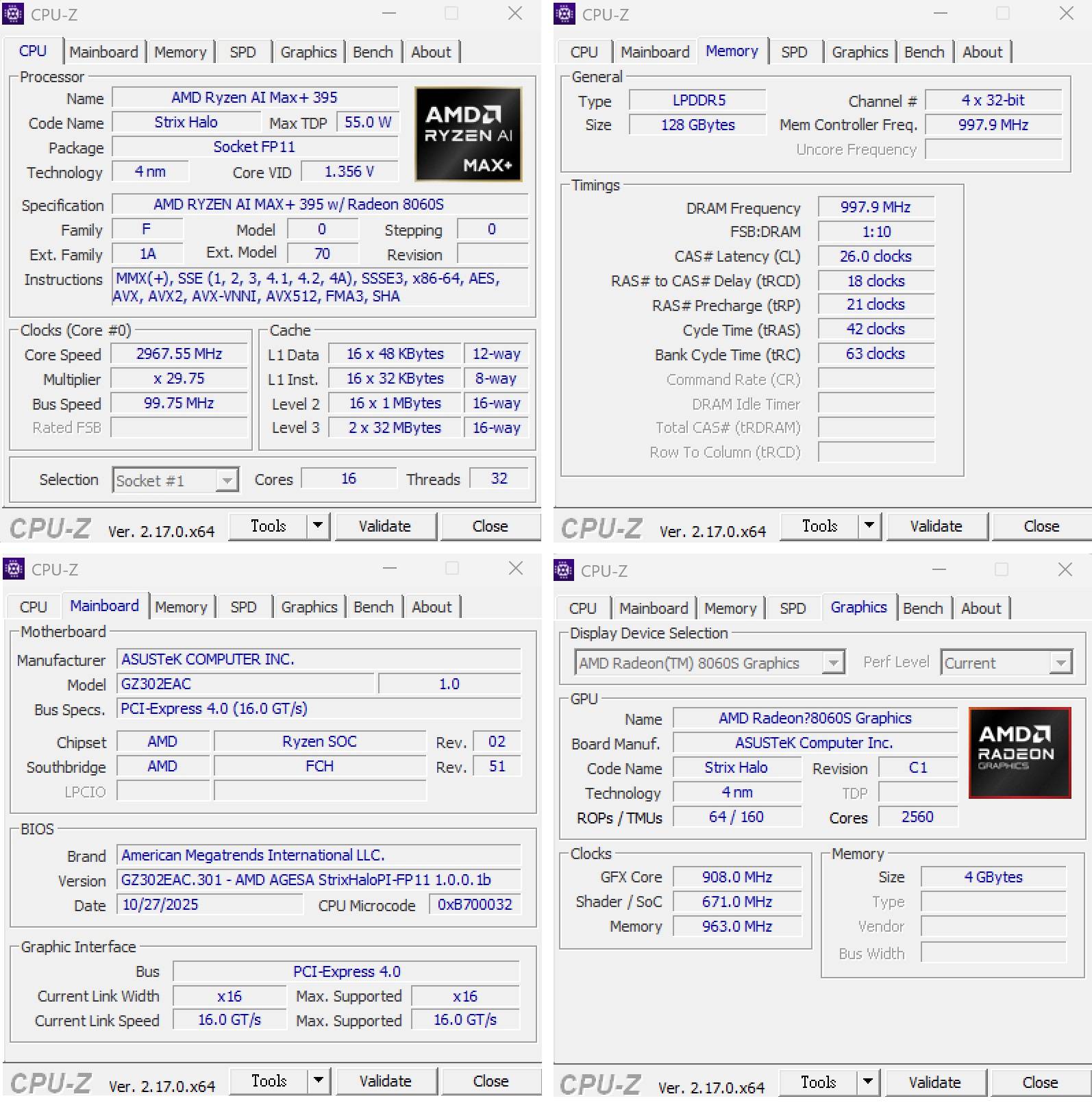Image resolution: width=1092 pixels, height=1103 pixels.
Task: Click the AMD Ryzen AI Max+ logo image
Action: [x=469, y=134]
